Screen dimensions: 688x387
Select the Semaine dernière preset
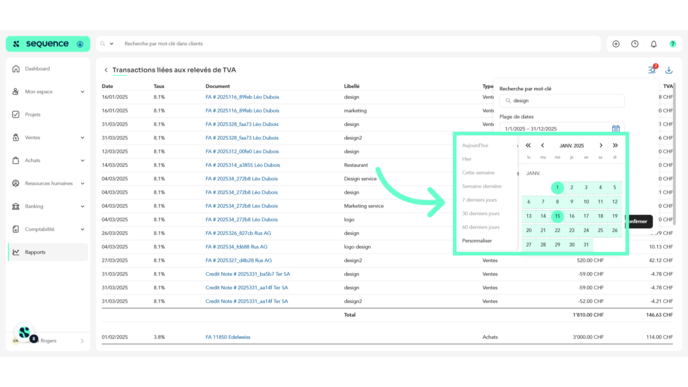point(481,186)
